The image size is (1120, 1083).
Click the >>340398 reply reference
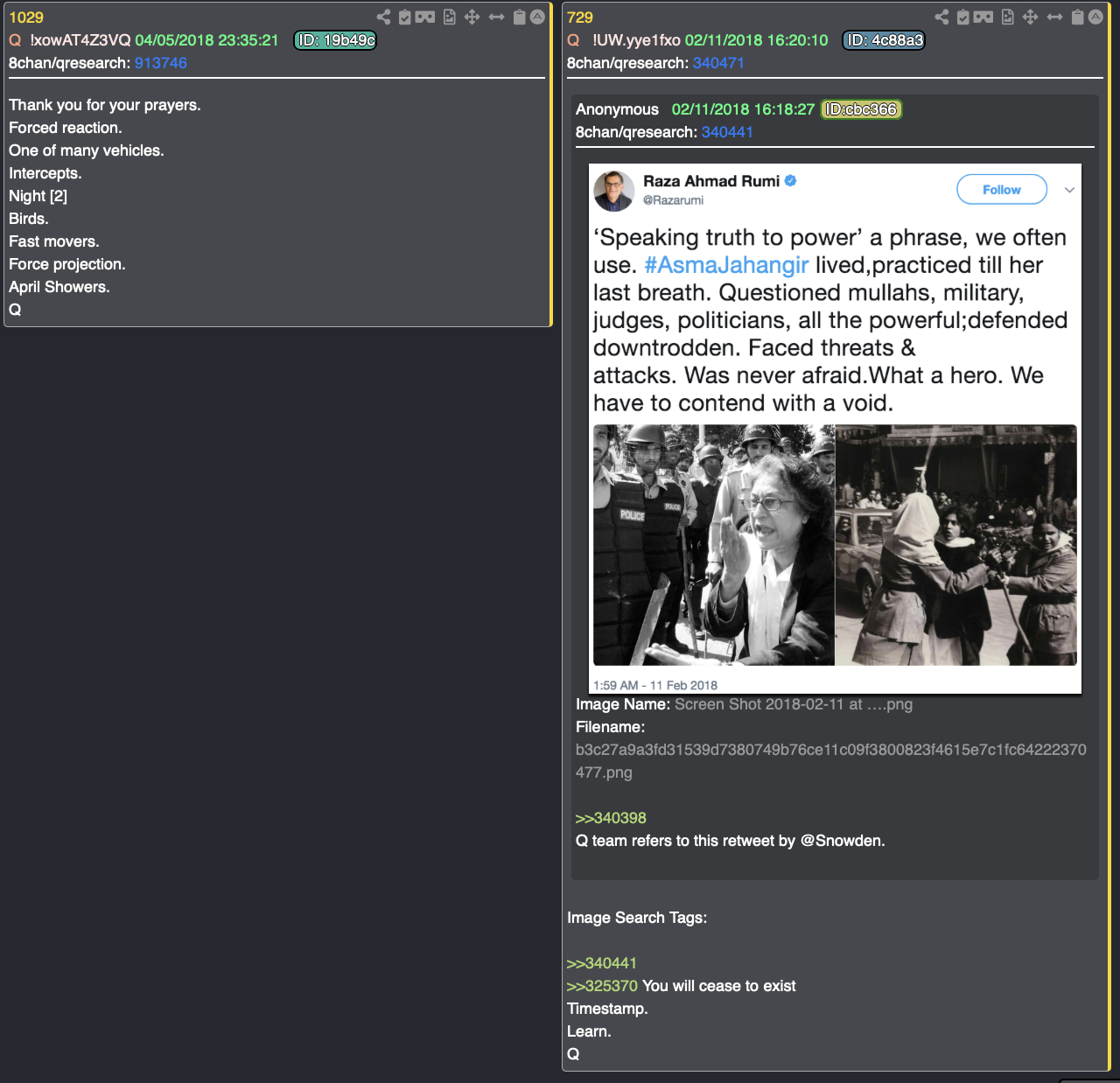coord(611,818)
